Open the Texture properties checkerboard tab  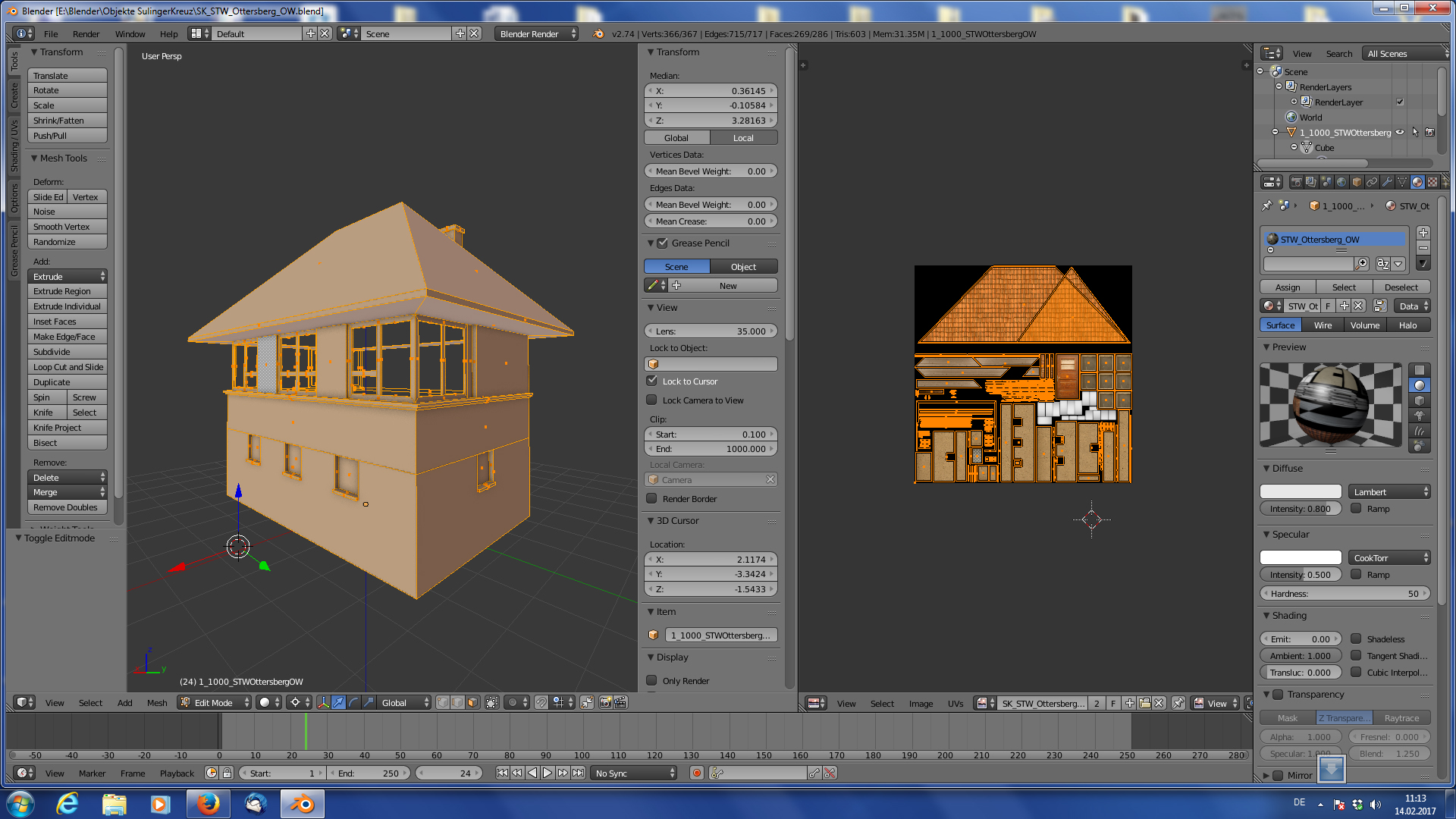pyautogui.click(x=1432, y=182)
